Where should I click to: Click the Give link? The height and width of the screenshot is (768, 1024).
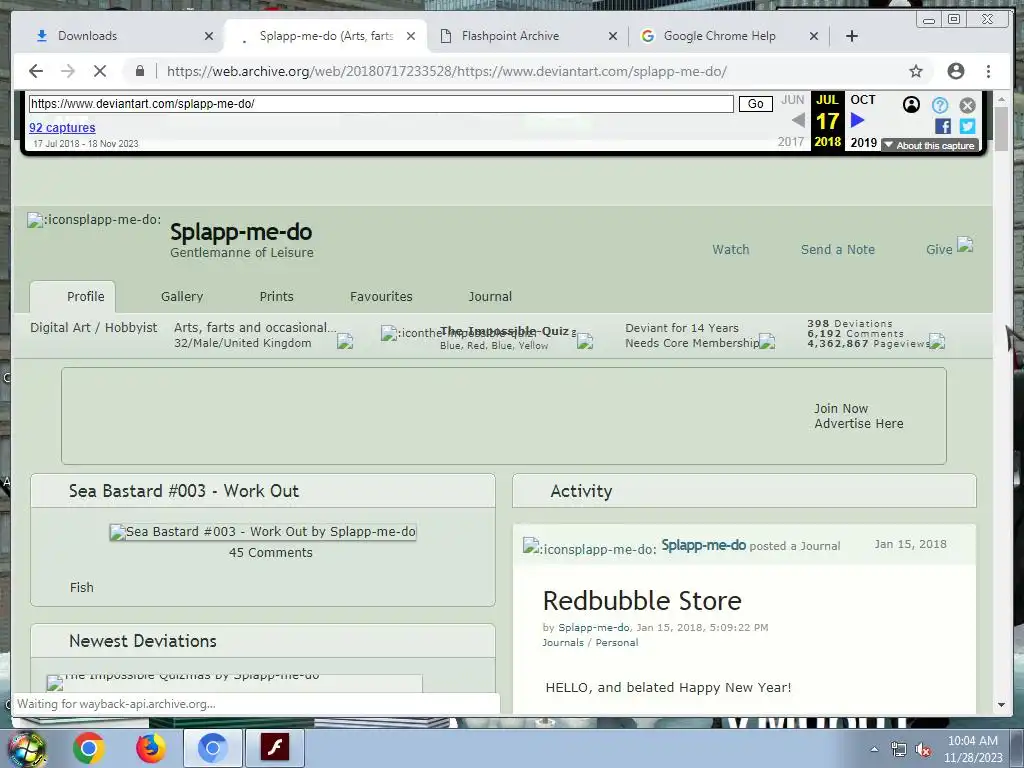(x=939, y=249)
